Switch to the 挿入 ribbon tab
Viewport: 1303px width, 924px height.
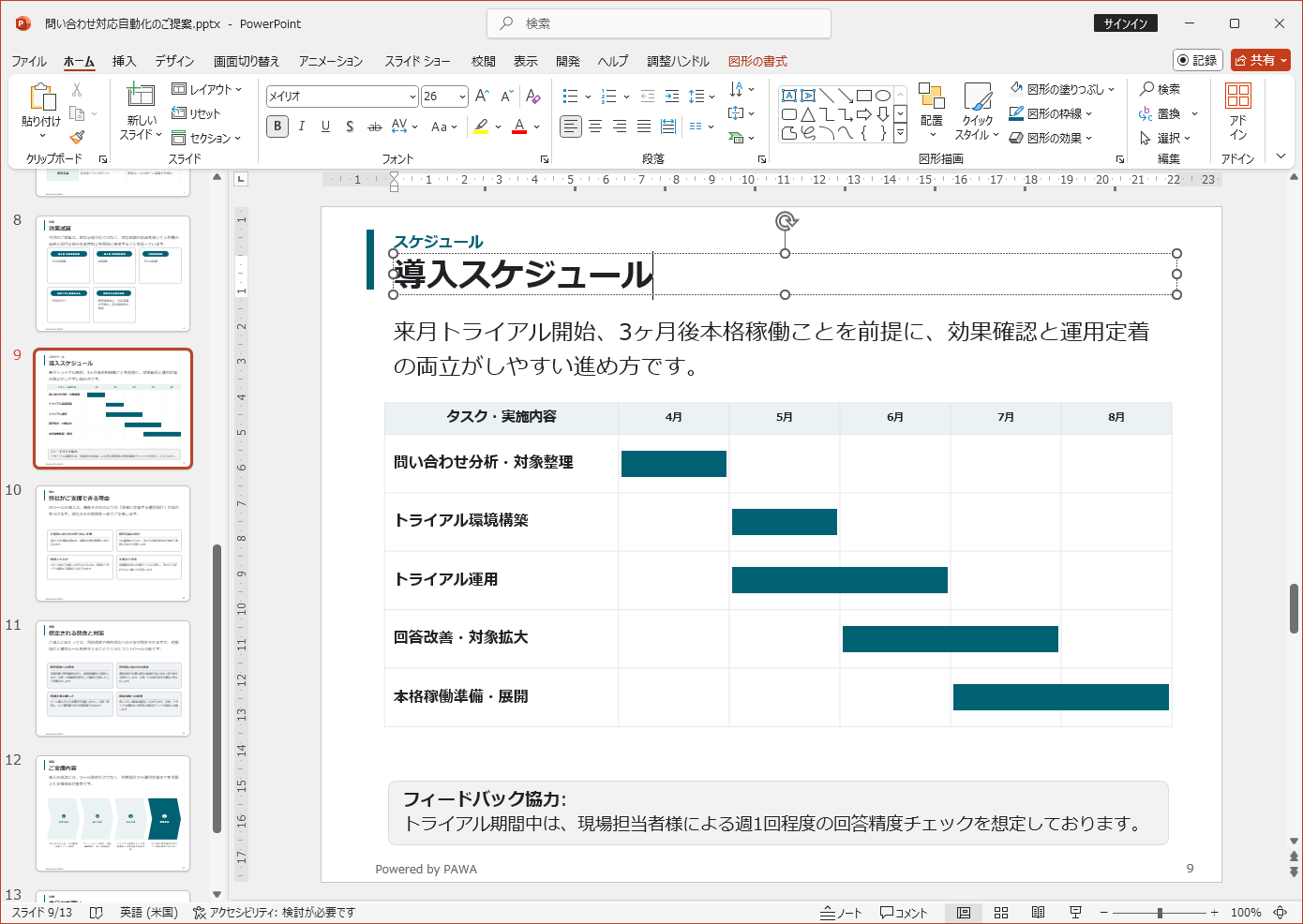click(x=124, y=61)
